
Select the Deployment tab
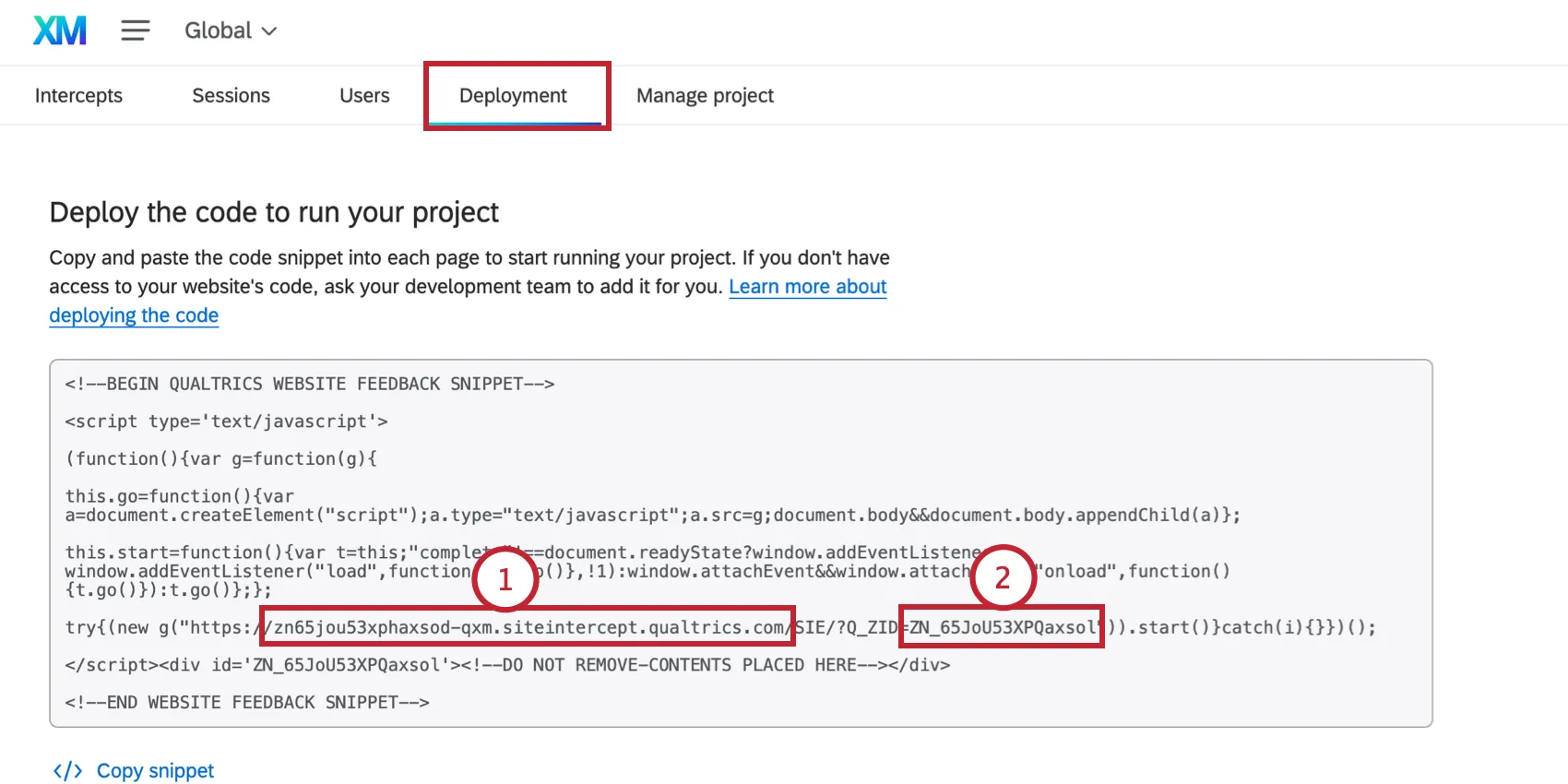[513, 96]
